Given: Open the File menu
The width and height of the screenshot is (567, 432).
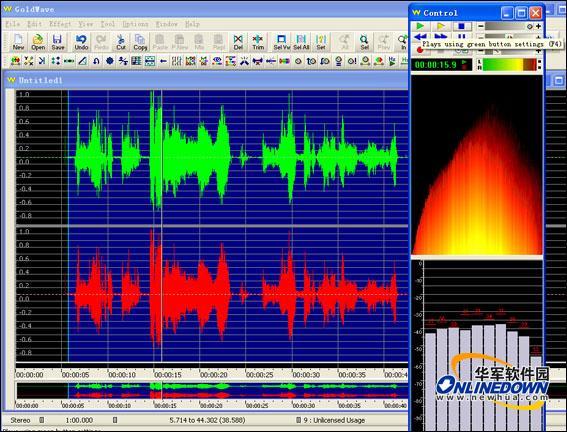Looking at the screenshot, I should pyautogui.click(x=12, y=24).
